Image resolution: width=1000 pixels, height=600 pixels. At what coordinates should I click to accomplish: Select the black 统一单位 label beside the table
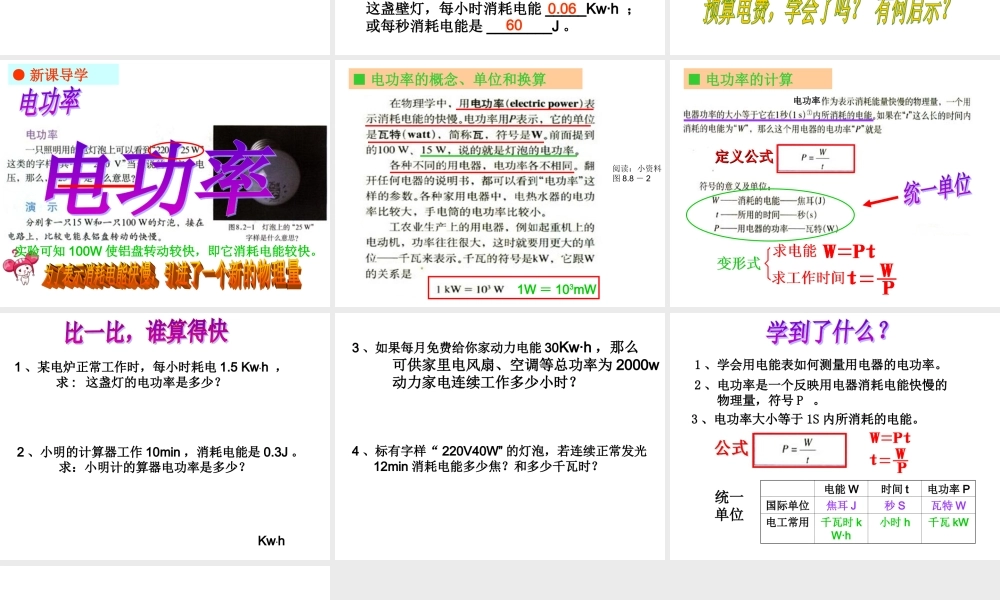click(729, 505)
